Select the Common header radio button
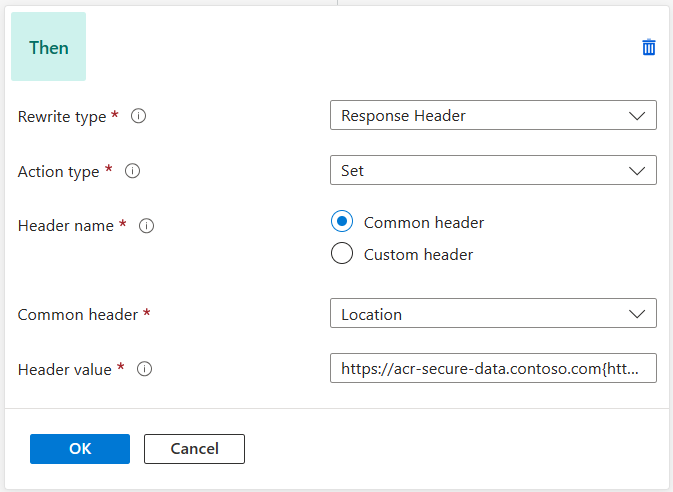This screenshot has height=492, width=673. pyautogui.click(x=342, y=222)
